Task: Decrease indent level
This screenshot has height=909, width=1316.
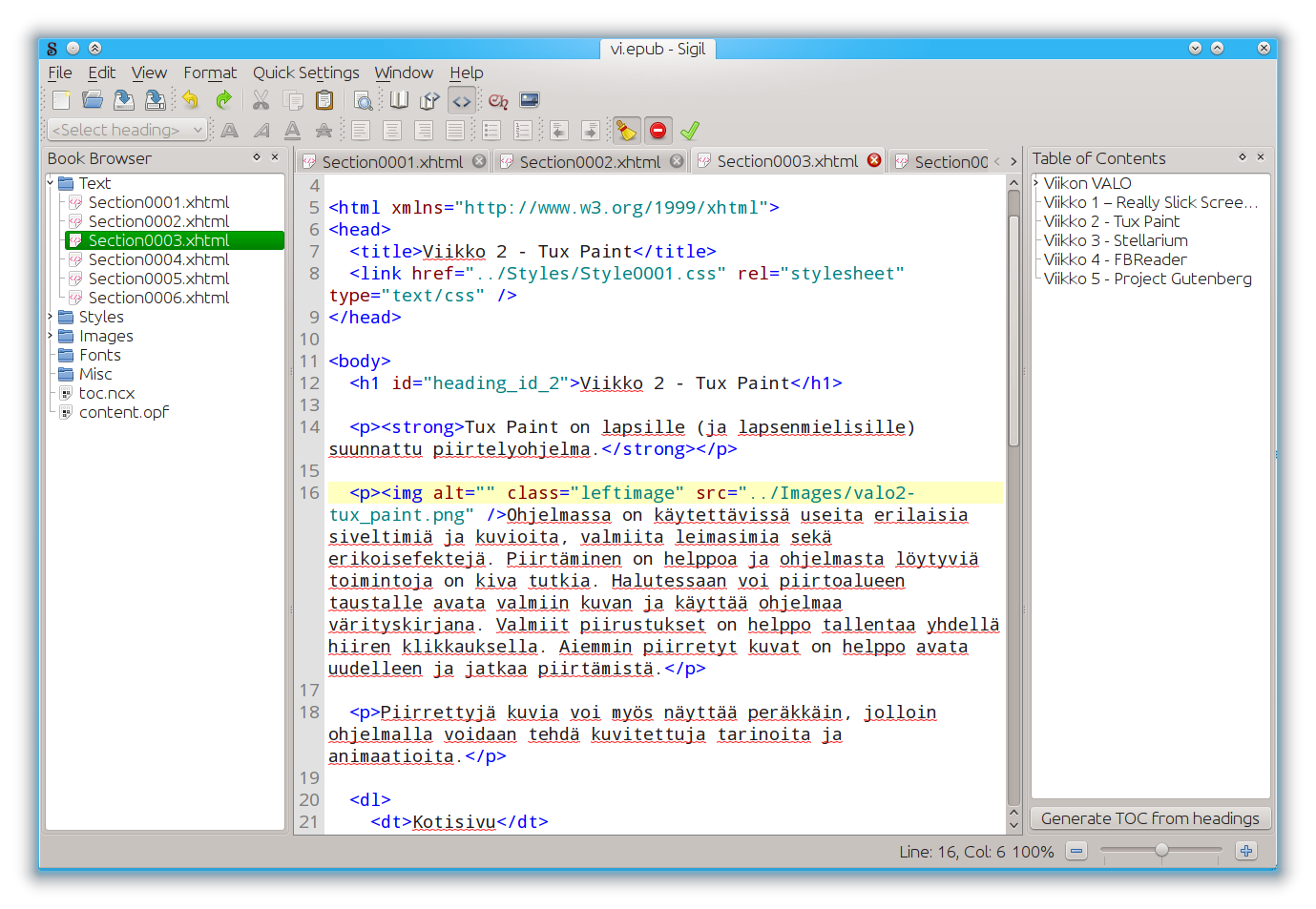Action: click(559, 131)
